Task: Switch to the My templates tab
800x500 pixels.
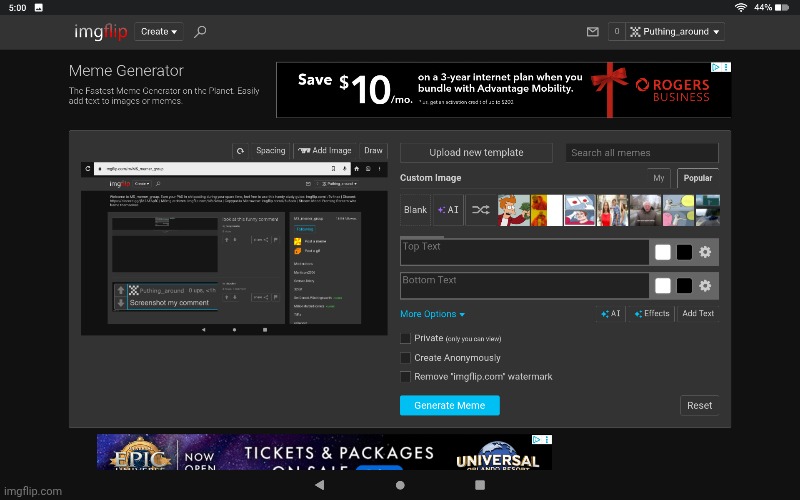Action: [x=658, y=178]
